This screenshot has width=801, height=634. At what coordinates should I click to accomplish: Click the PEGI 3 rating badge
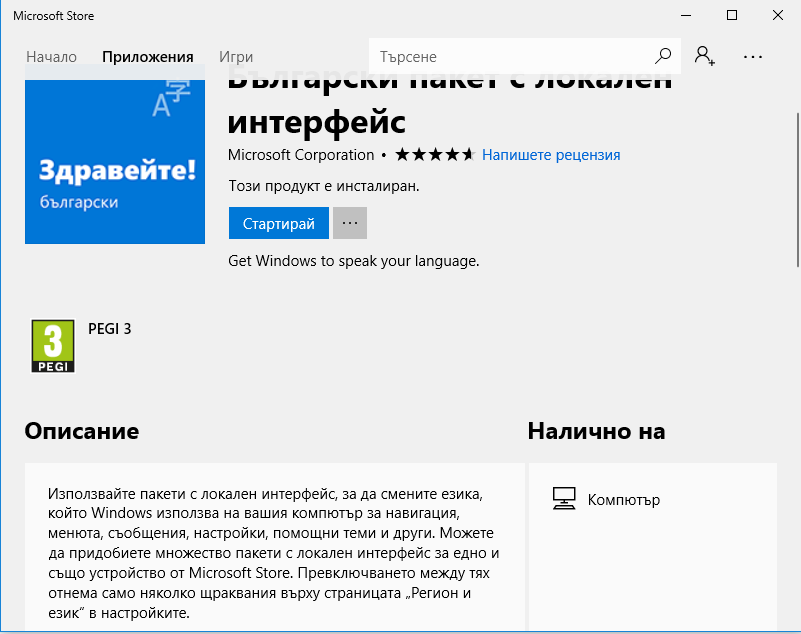53,346
